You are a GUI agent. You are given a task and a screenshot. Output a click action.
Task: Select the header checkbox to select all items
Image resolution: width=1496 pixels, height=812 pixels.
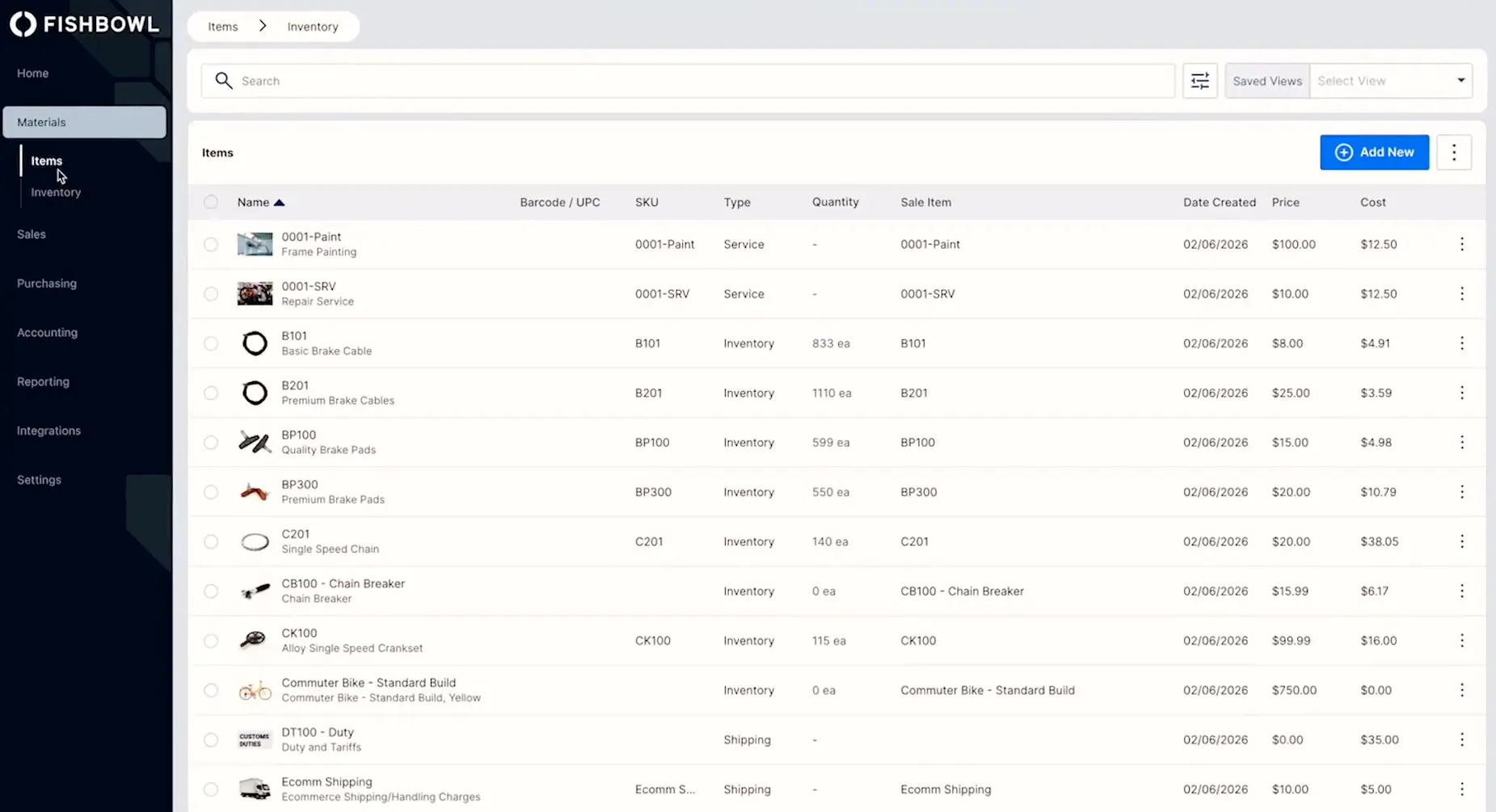point(211,202)
